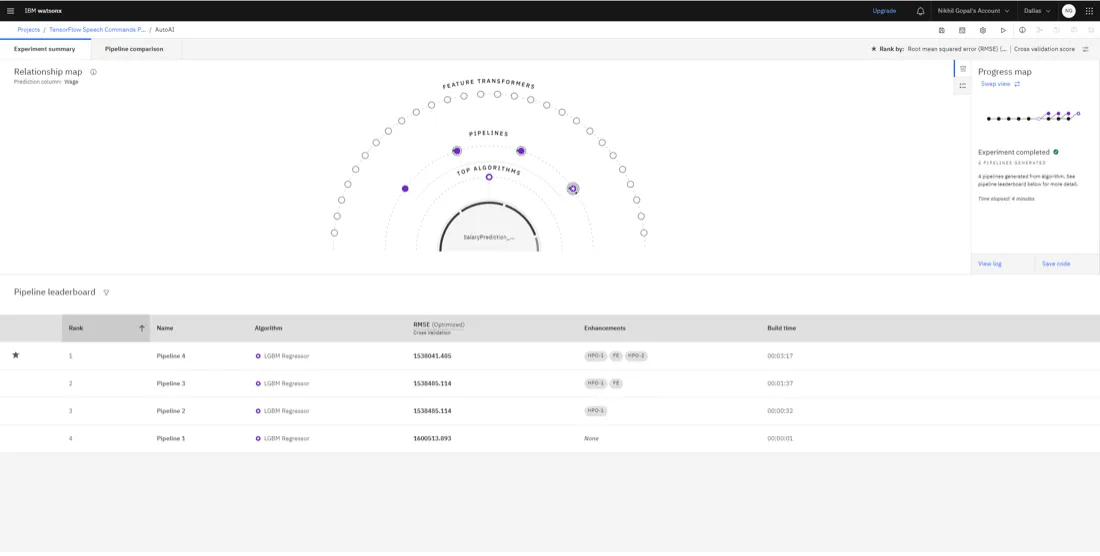The width and height of the screenshot is (1100, 556).
Task: Sort by the Enhancements column header
Action: [x=605, y=327]
